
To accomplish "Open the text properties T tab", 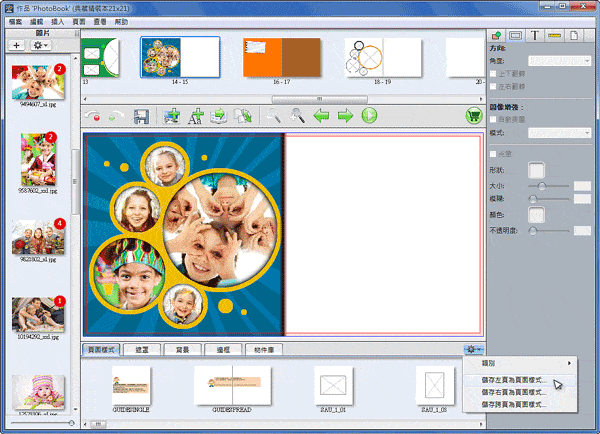I will click(535, 36).
